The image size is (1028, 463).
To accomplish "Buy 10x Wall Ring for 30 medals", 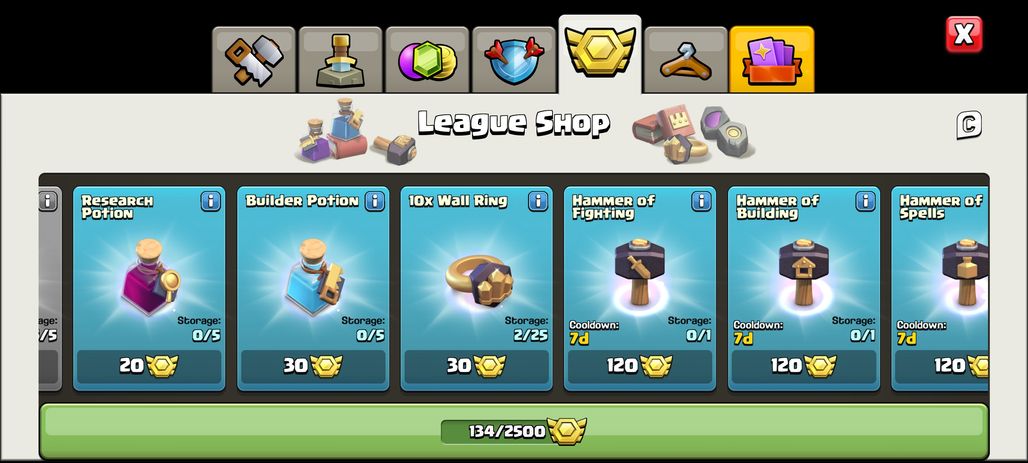I will coord(477,367).
